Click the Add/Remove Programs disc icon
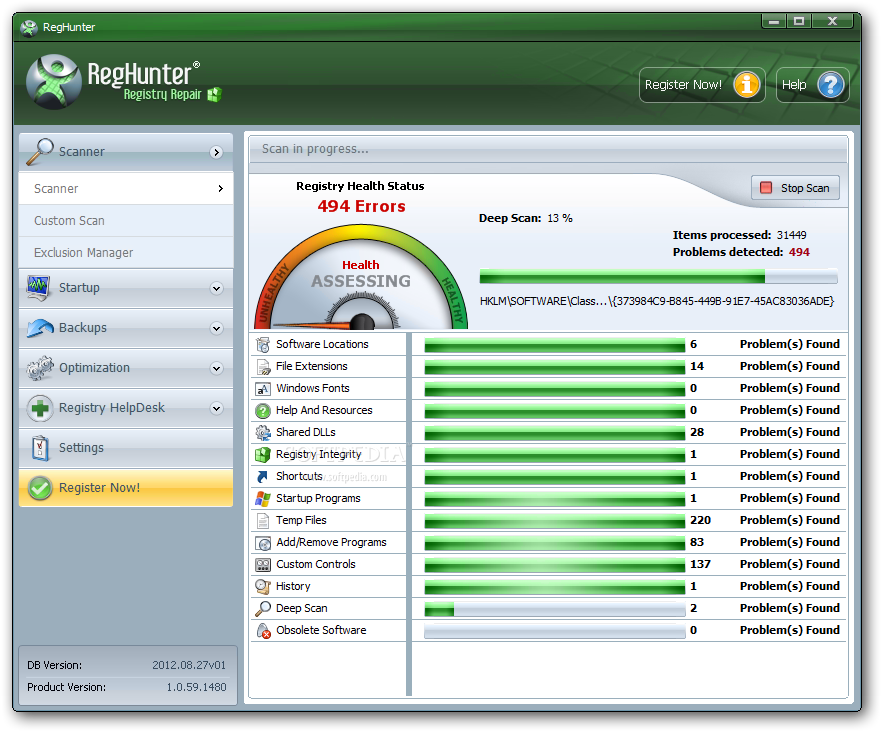Viewport: 882px width, 732px height. click(x=263, y=542)
